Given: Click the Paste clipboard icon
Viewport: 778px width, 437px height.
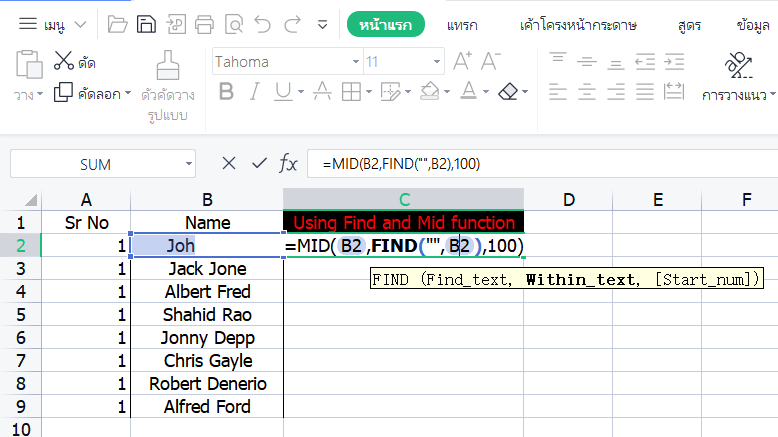Looking at the screenshot, I should (29, 64).
